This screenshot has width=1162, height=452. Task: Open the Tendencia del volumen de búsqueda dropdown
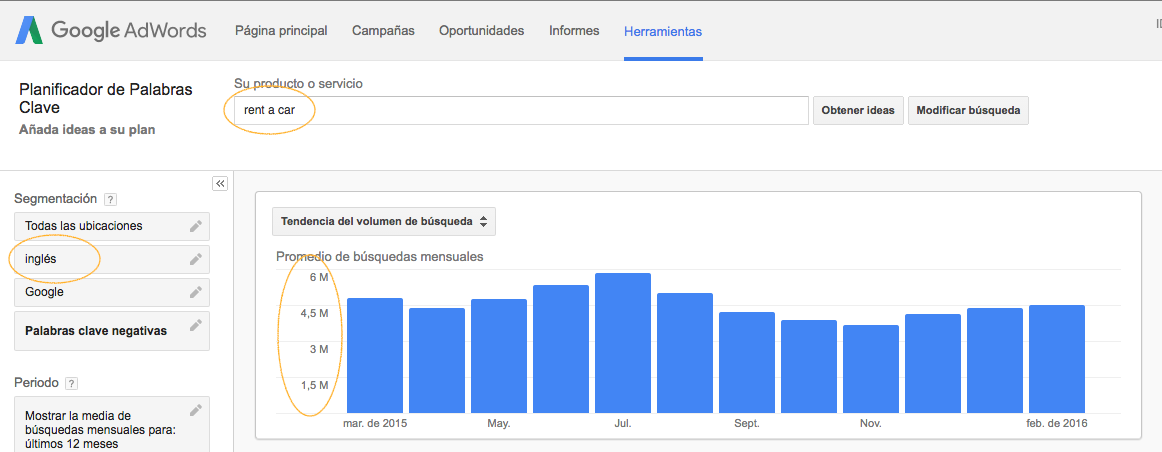pyautogui.click(x=384, y=222)
